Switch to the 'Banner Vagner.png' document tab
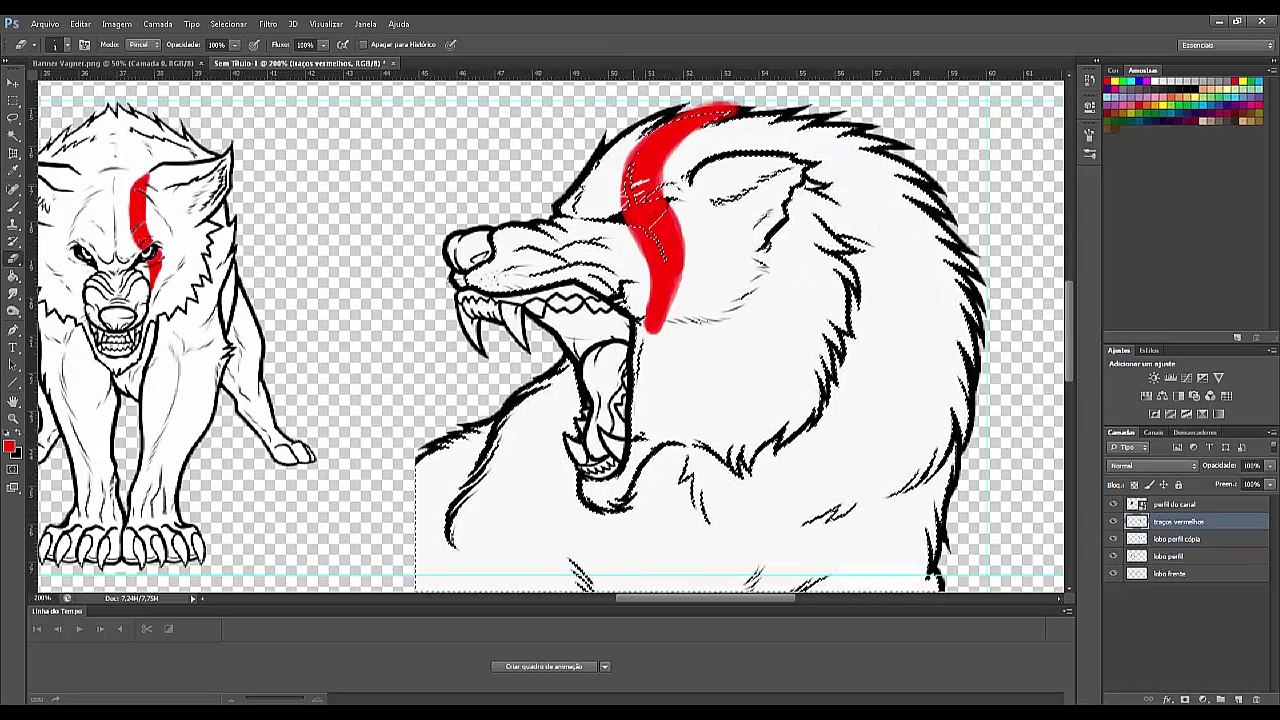The width and height of the screenshot is (1280, 720). (113, 63)
